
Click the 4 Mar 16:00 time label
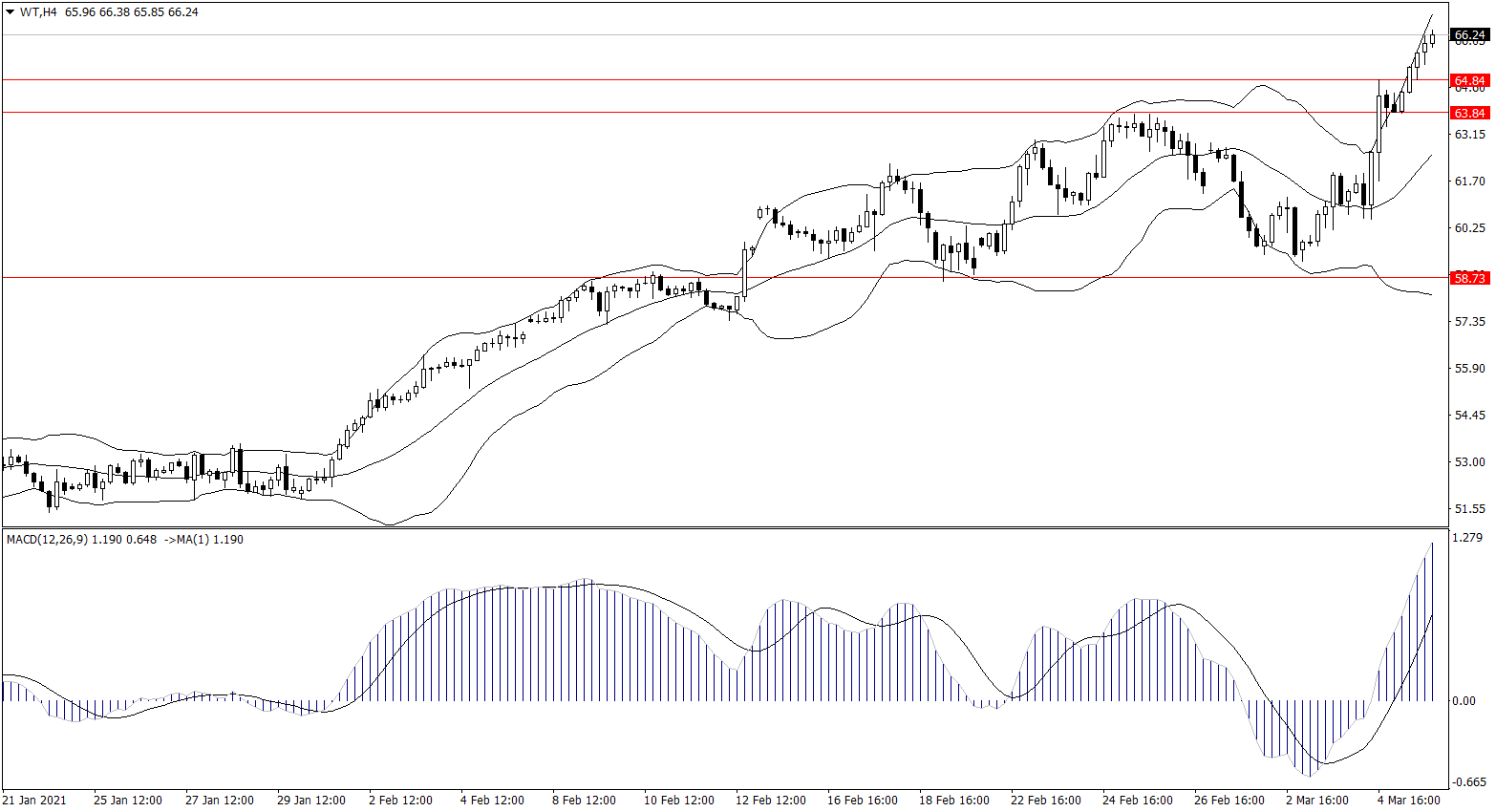(x=1408, y=801)
